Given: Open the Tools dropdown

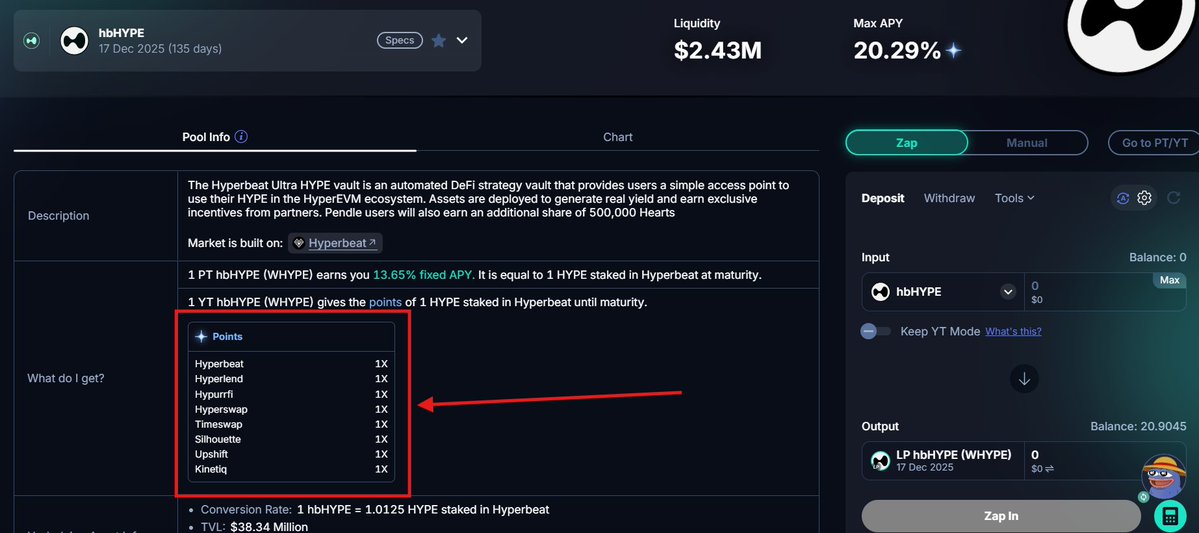Looking at the screenshot, I should 1014,198.
